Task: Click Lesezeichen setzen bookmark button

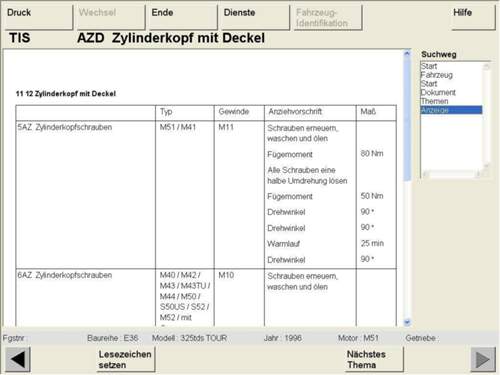Action: coord(126,359)
